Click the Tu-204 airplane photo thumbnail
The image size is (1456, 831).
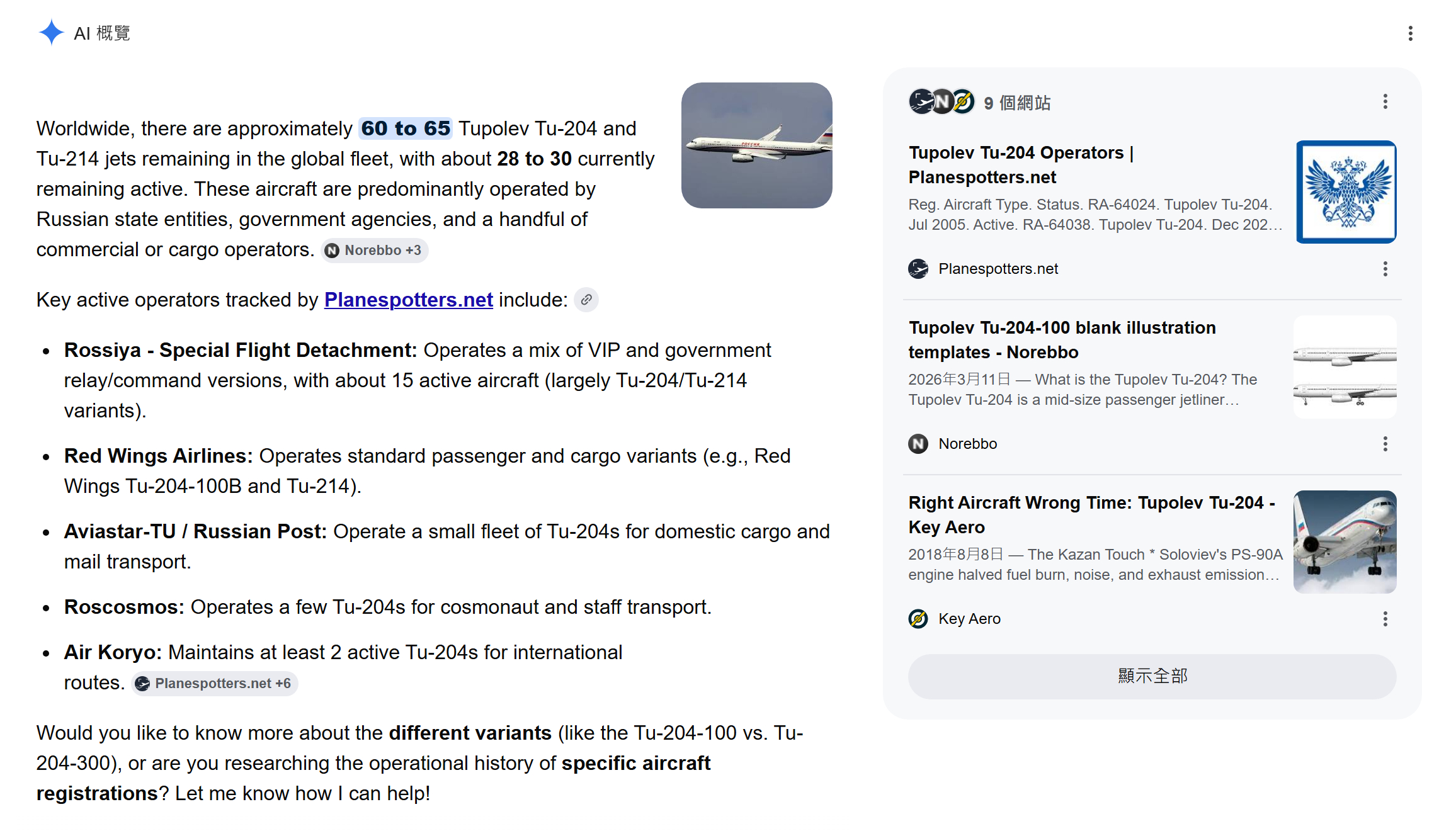click(x=756, y=145)
